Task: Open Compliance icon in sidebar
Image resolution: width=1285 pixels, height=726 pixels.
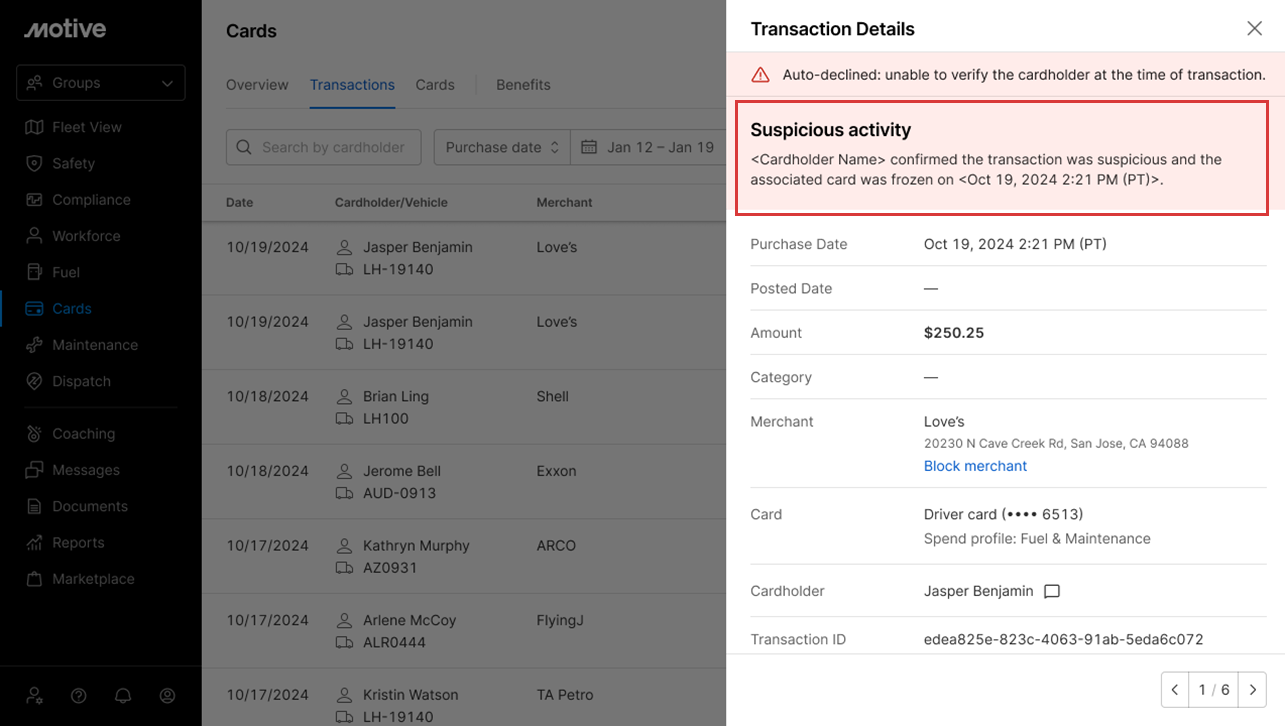Action: 34,200
